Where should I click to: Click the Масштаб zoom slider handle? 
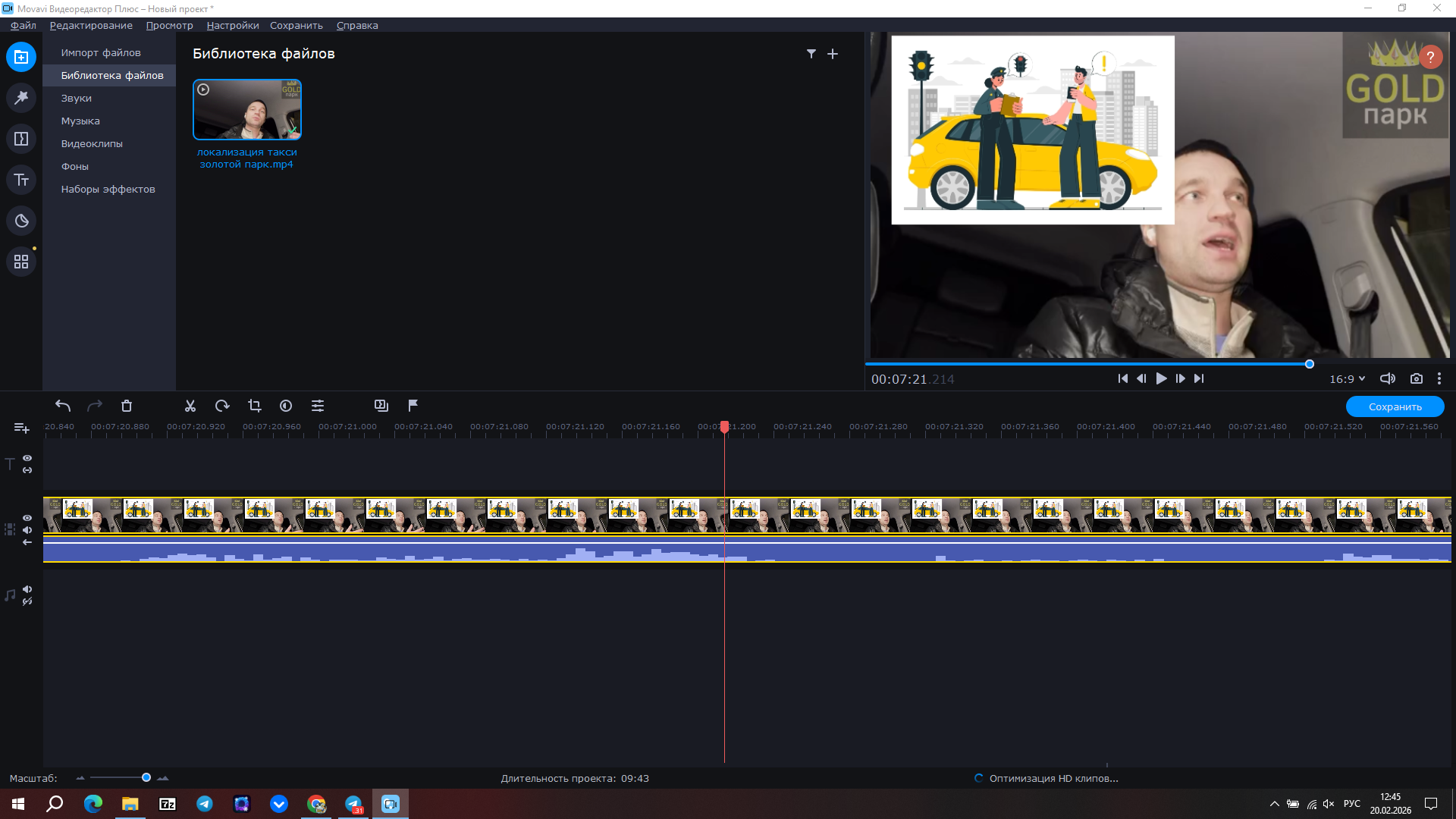point(146,777)
